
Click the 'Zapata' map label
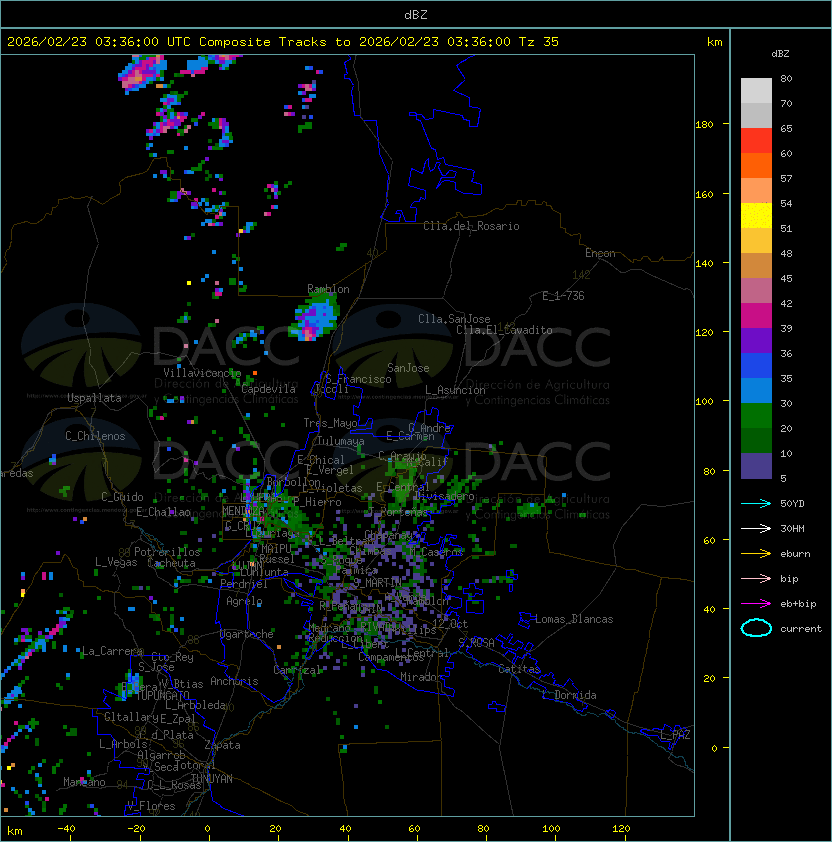point(222,745)
